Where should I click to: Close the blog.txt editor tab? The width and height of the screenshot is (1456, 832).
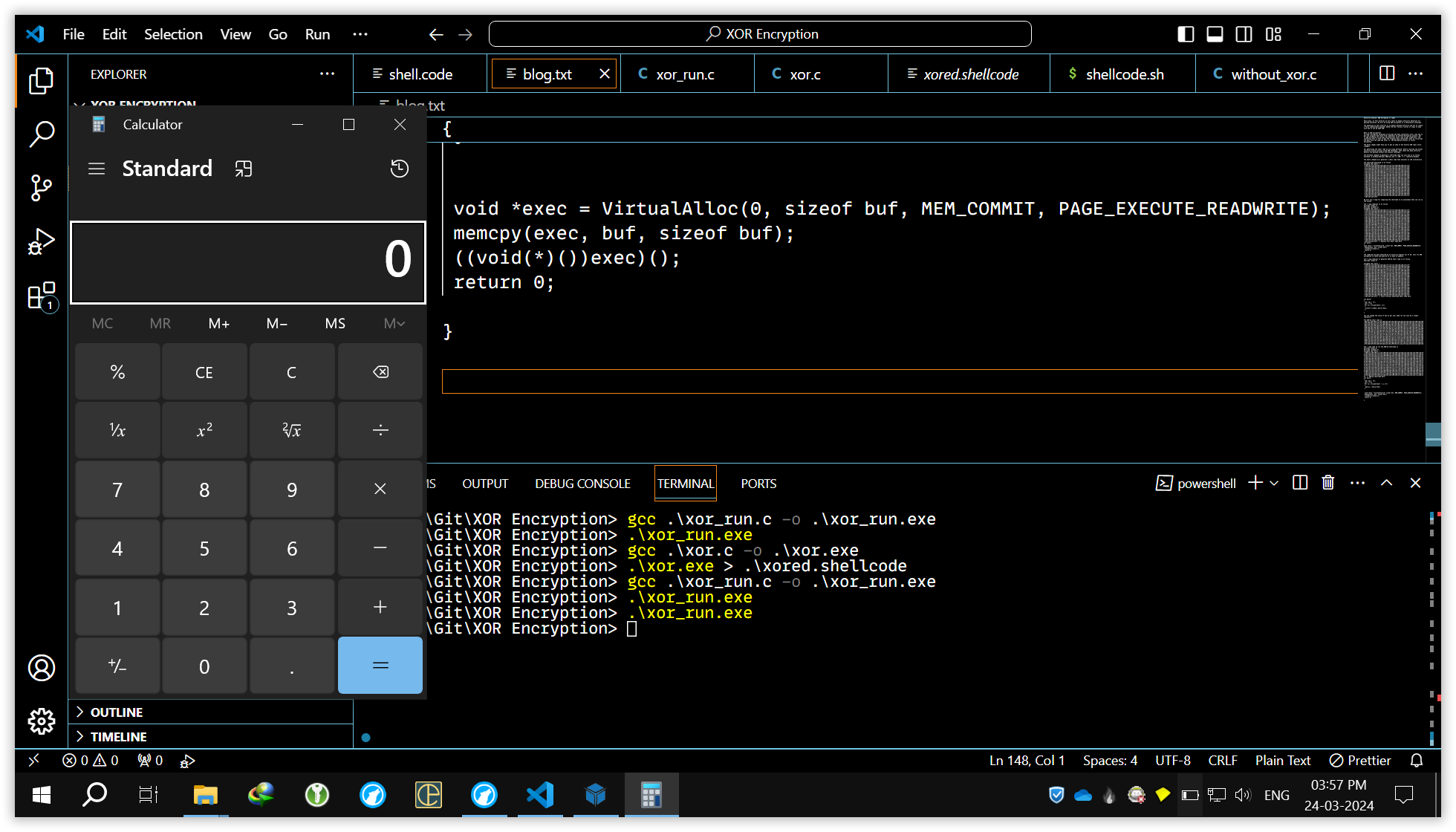(605, 74)
